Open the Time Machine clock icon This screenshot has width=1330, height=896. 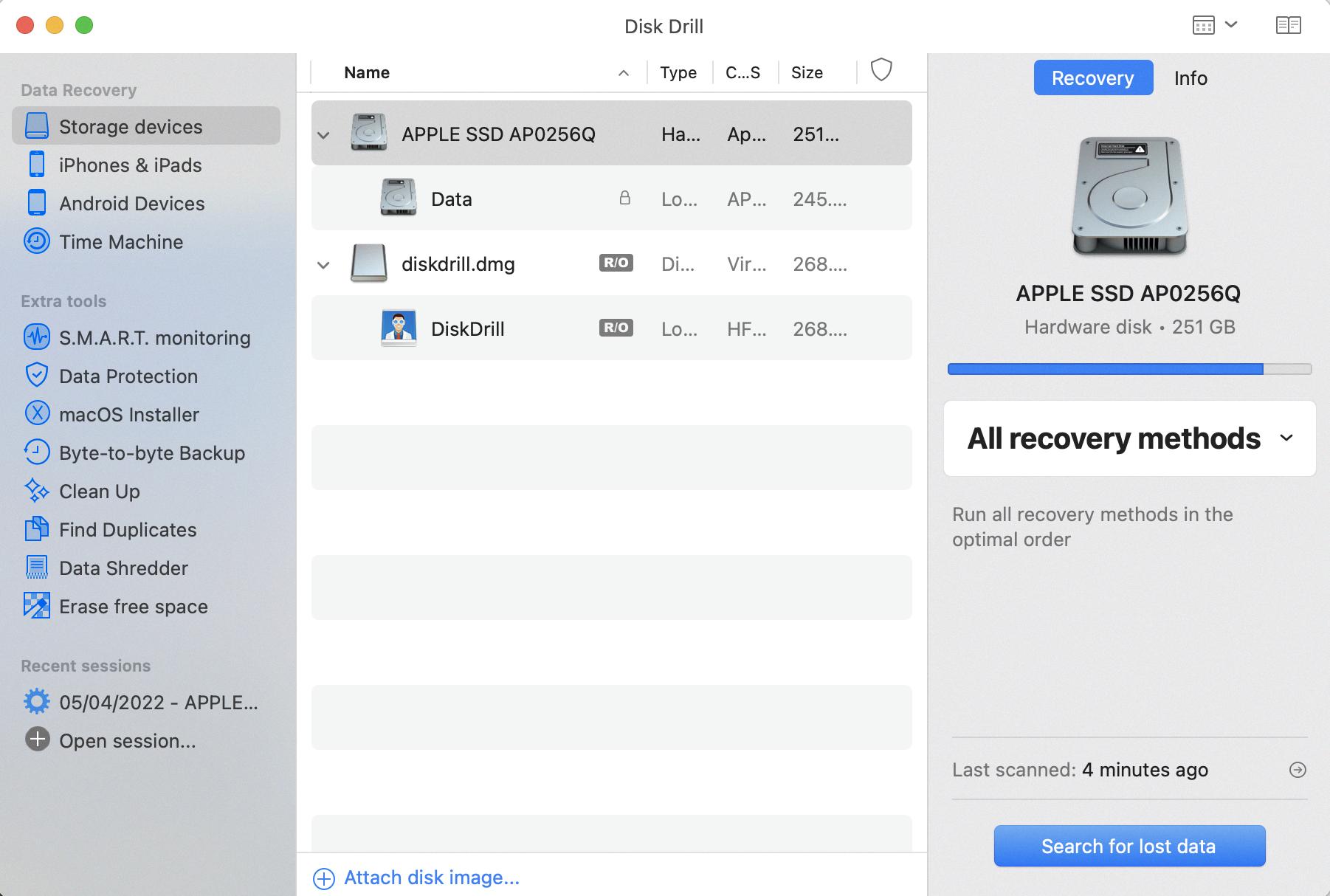(x=36, y=241)
